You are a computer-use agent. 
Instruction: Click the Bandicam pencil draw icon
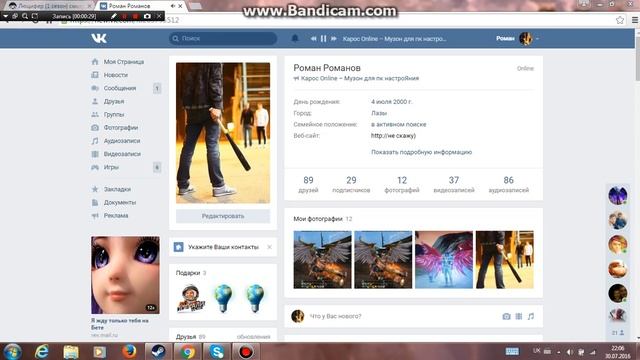click(114, 16)
